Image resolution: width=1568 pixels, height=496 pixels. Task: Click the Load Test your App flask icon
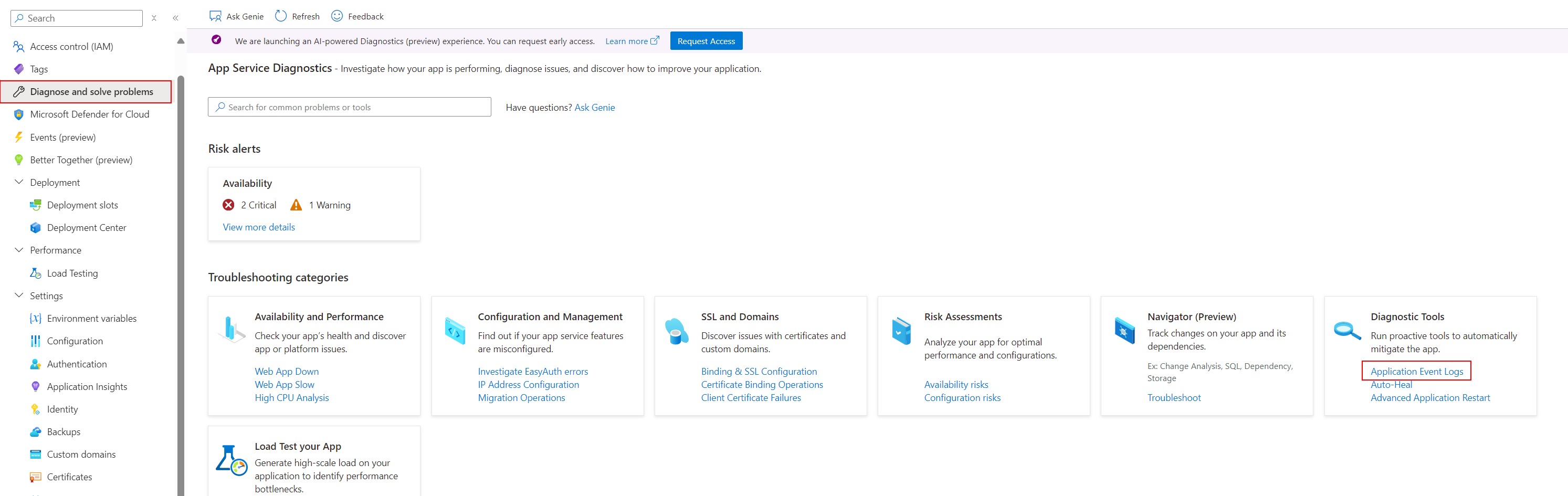click(x=231, y=460)
